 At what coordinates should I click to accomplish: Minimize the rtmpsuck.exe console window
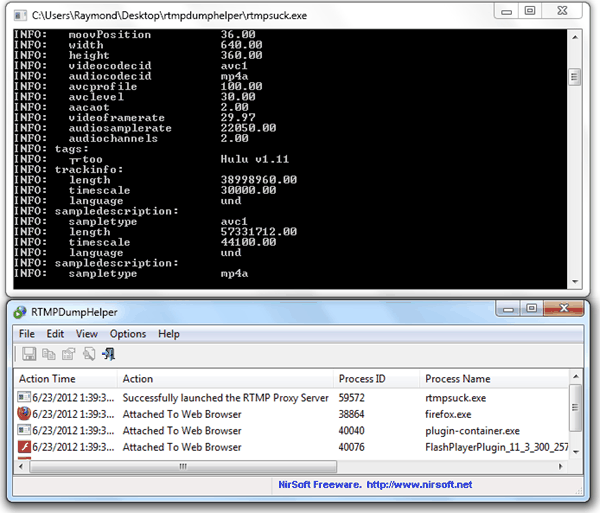pos(507,11)
